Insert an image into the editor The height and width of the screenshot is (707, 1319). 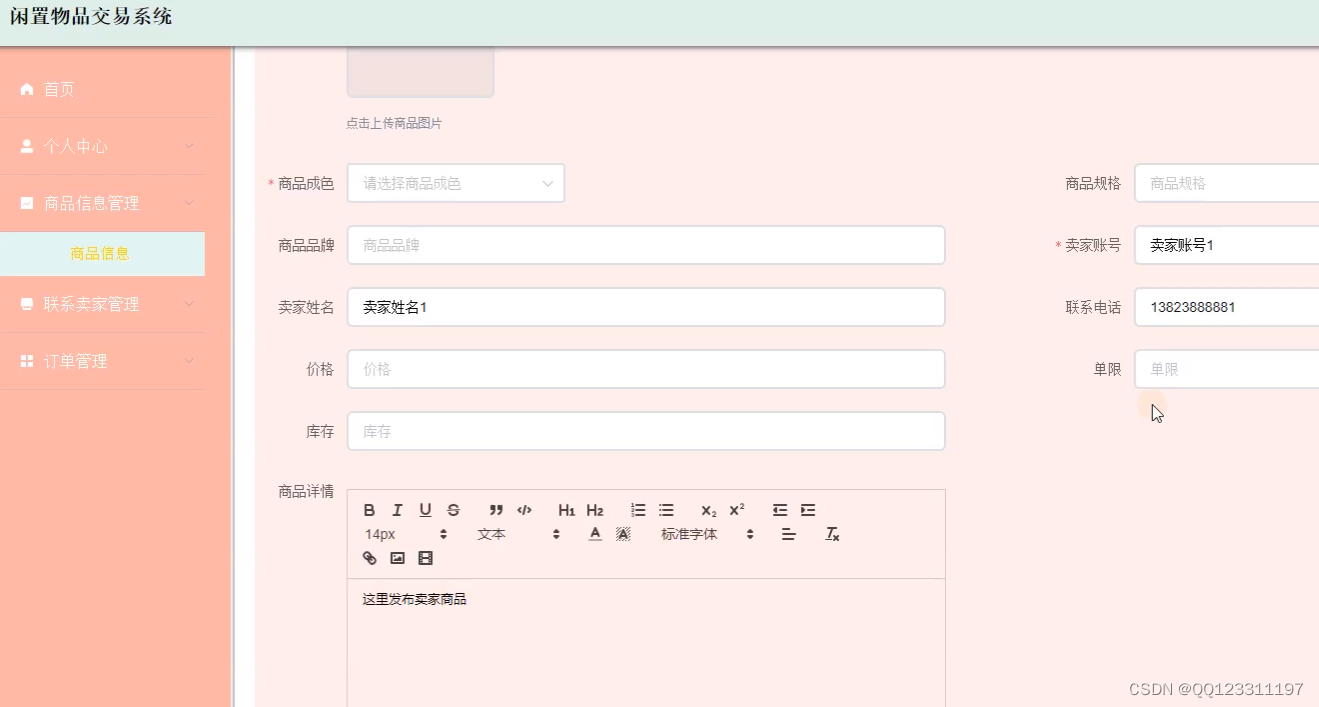point(397,558)
